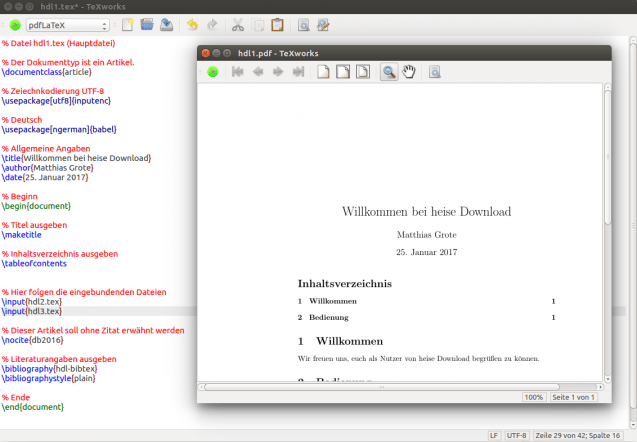Go to next page in PDF viewer

[278, 72]
